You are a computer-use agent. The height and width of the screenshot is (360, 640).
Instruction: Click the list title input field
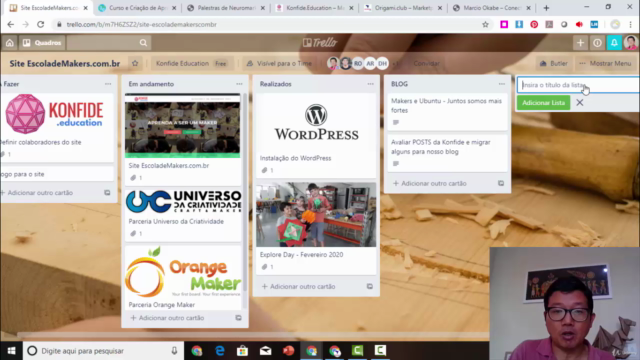coord(579,85)
